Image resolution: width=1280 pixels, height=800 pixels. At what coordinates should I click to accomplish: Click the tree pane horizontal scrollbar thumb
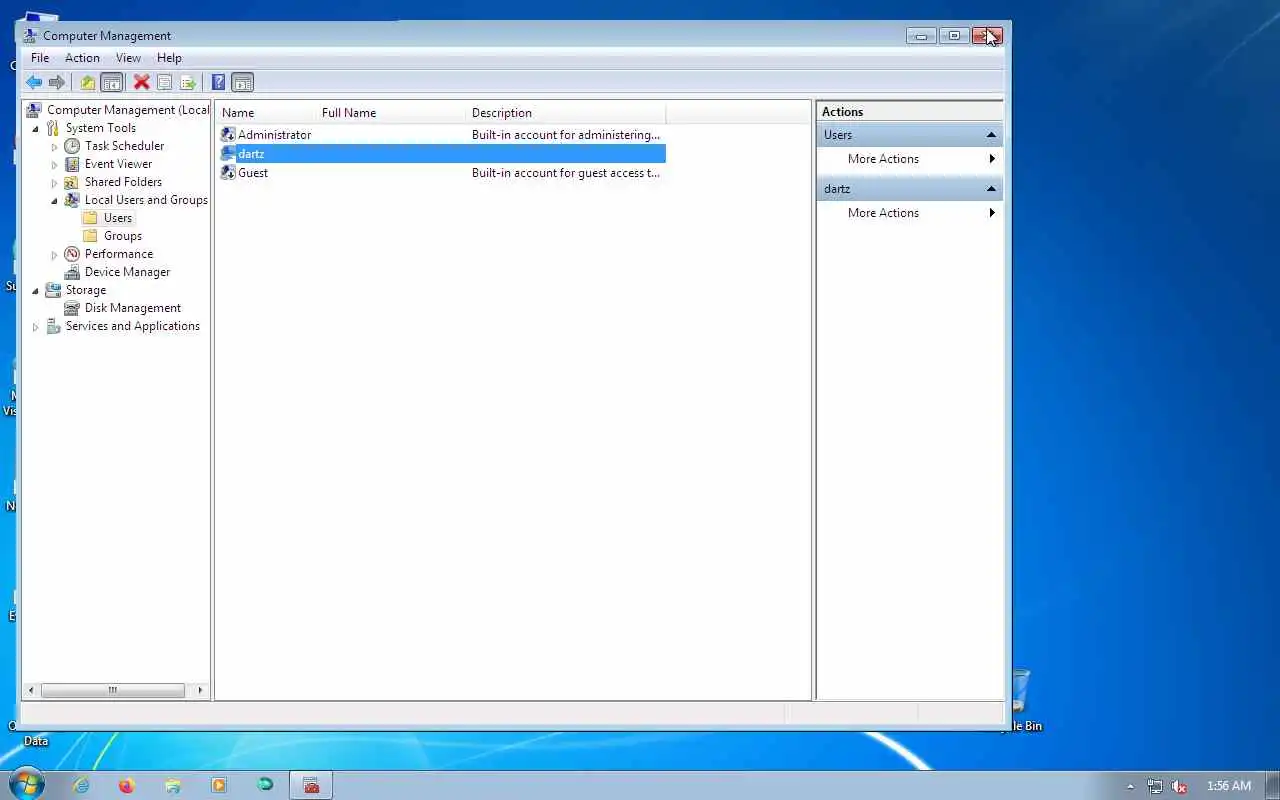[x=112, y=690]
